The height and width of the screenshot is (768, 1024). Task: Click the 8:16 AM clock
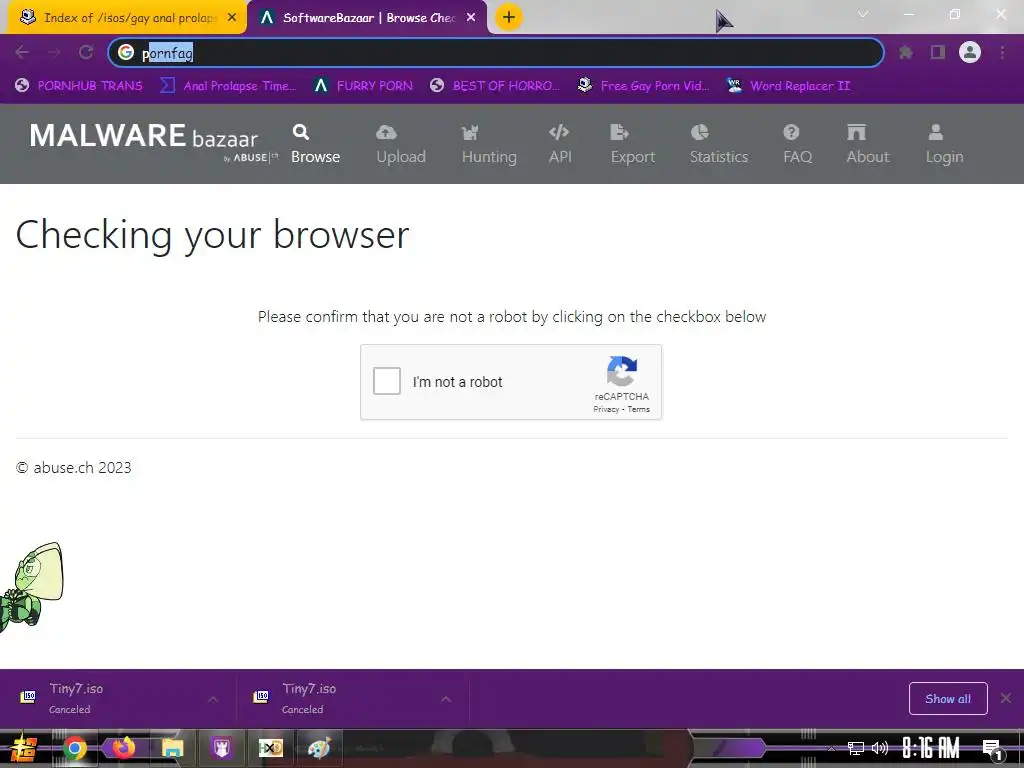[931, 748]
